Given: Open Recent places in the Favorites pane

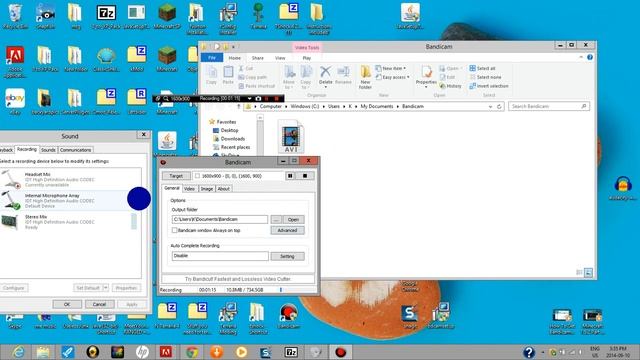Looking at the screenshot, I should click(x=235, y=147).
